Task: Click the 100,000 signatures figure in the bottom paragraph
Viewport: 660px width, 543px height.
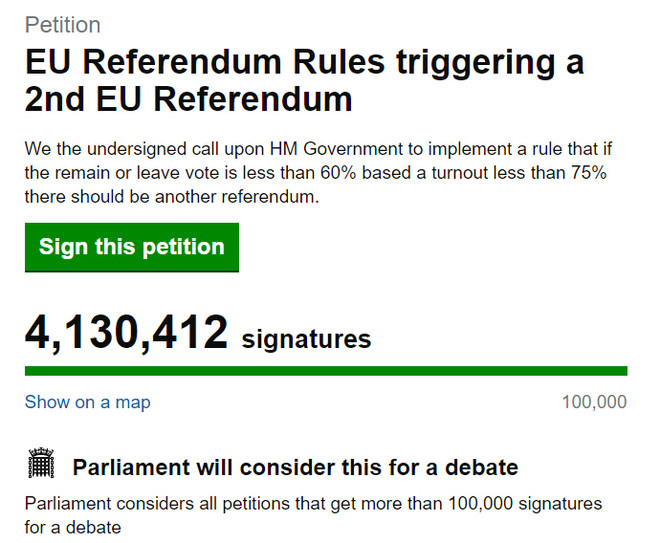Action: [525, 504]
